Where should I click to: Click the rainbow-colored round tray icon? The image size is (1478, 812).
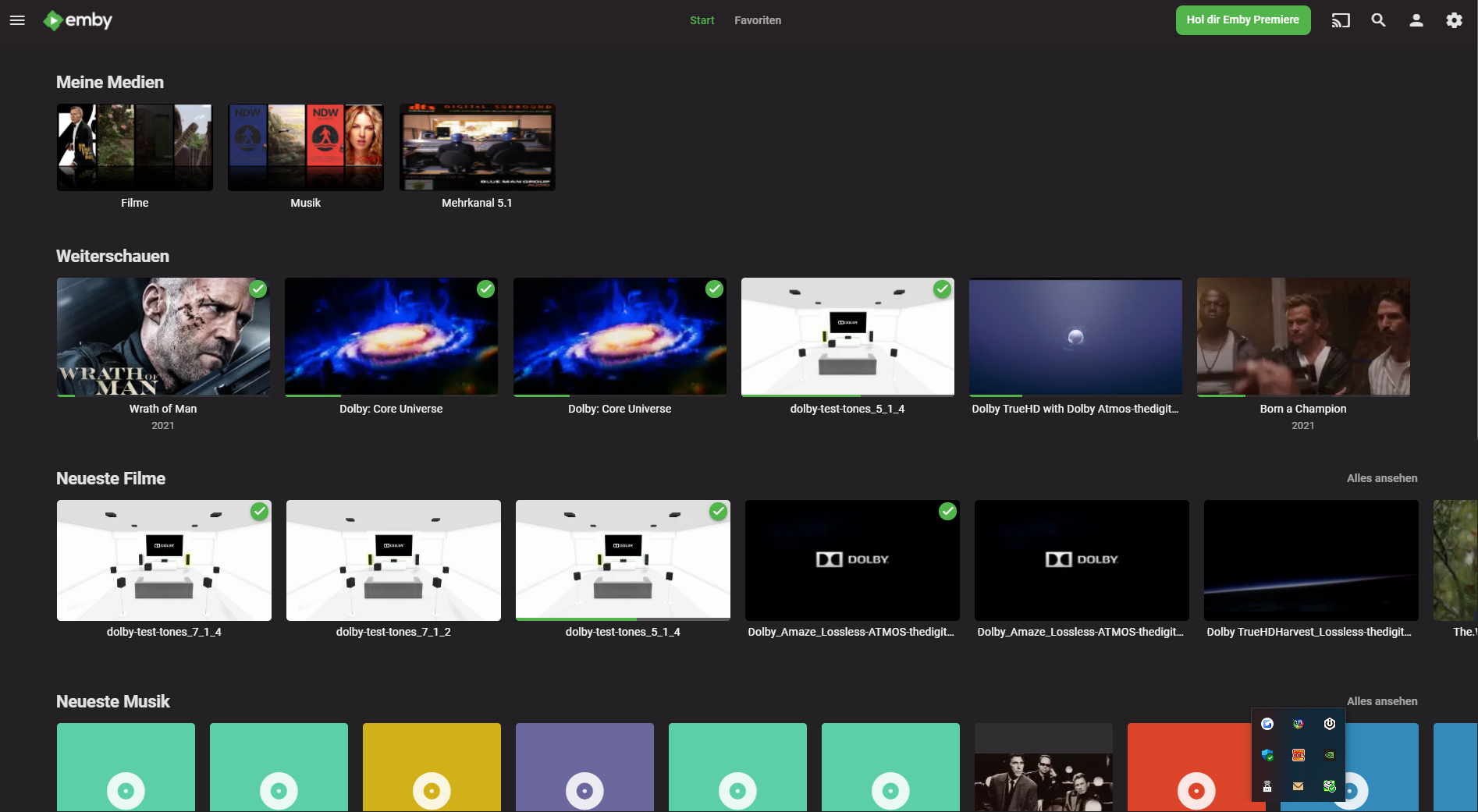(x=1299, y=724)
